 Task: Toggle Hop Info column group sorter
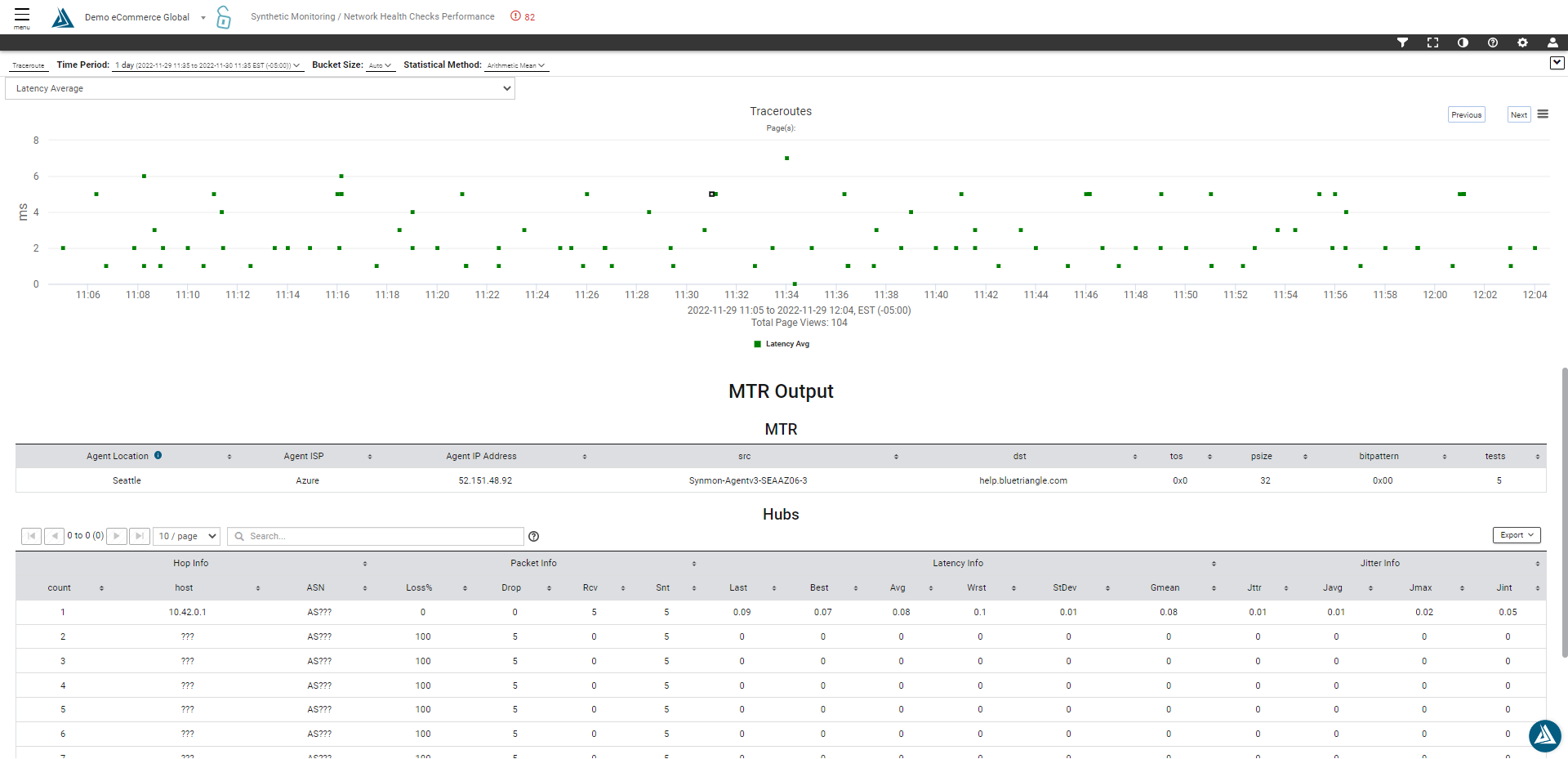tap(365, 564)
